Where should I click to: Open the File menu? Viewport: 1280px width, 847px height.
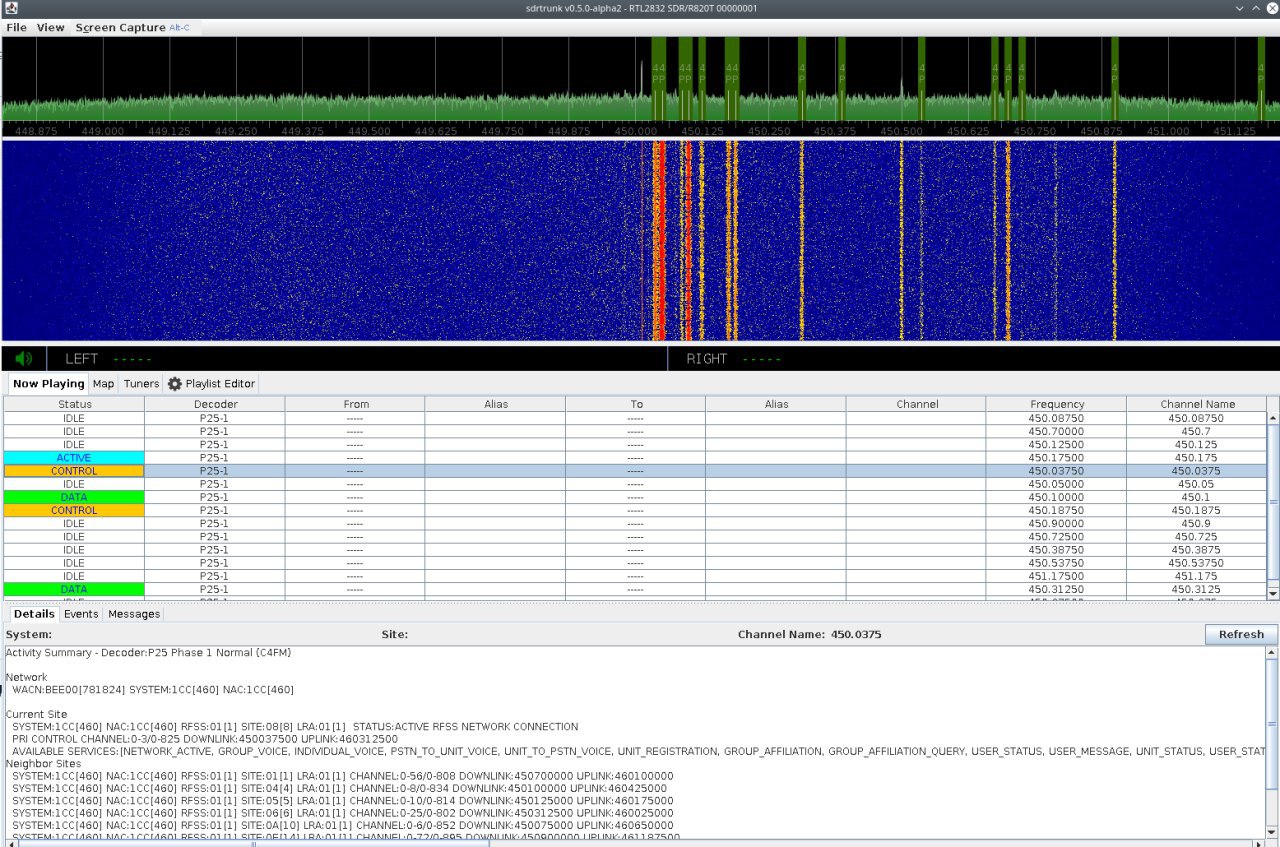coord(17,28)
